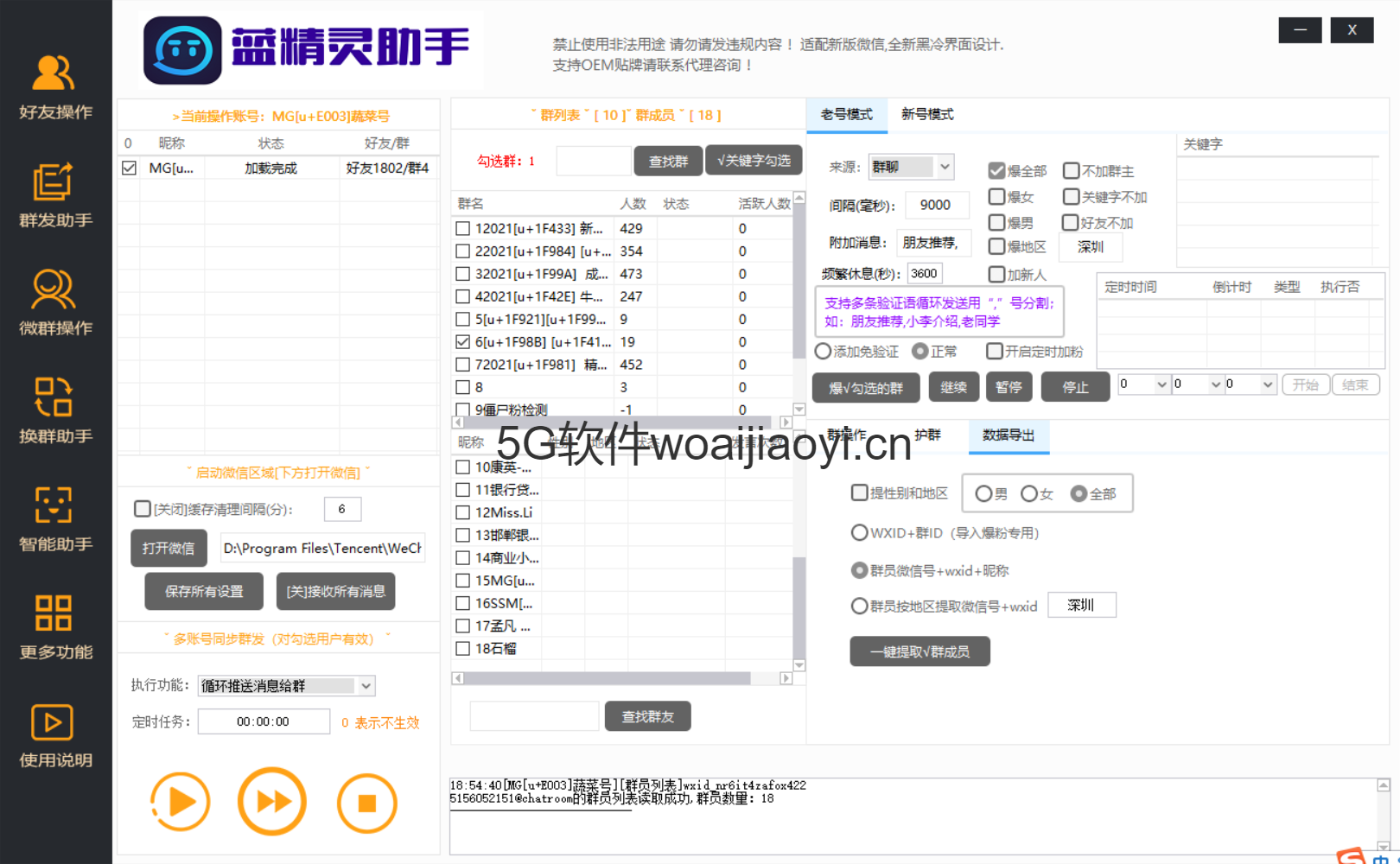Select 群员按地区提取微信号+wxid radio
The image size is (1400, 864).
[860, 606]
